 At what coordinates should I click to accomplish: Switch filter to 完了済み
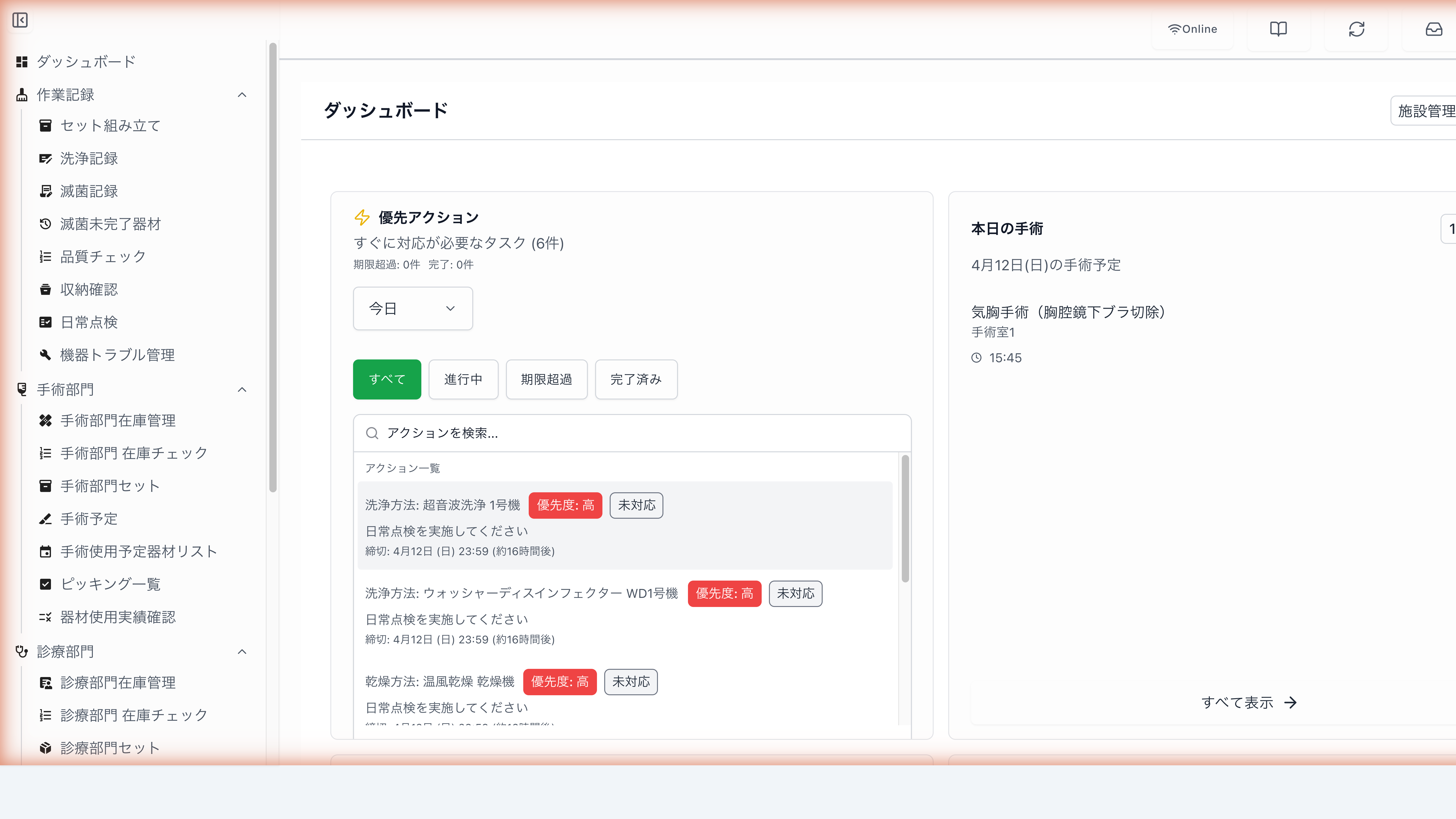click(x=636, y=379)
